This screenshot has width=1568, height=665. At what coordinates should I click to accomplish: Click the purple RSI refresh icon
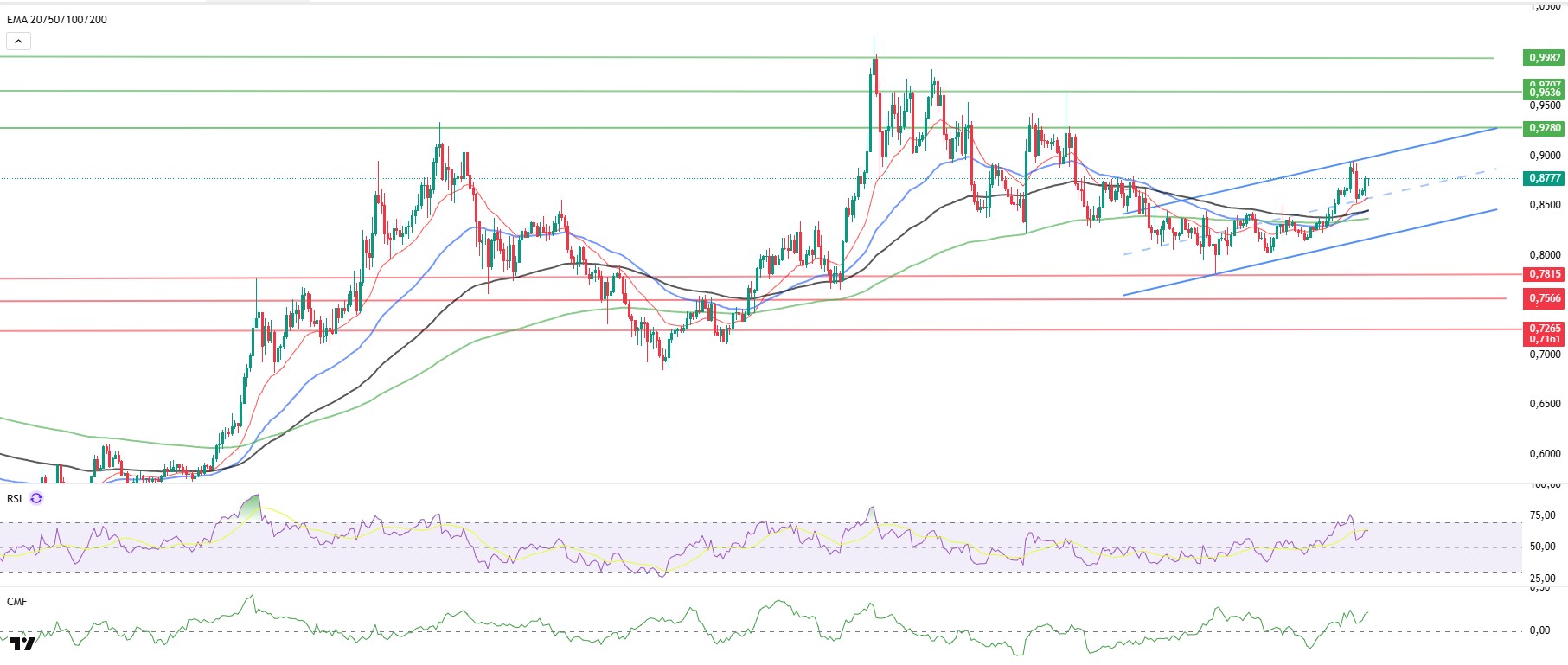click(36, 498)
